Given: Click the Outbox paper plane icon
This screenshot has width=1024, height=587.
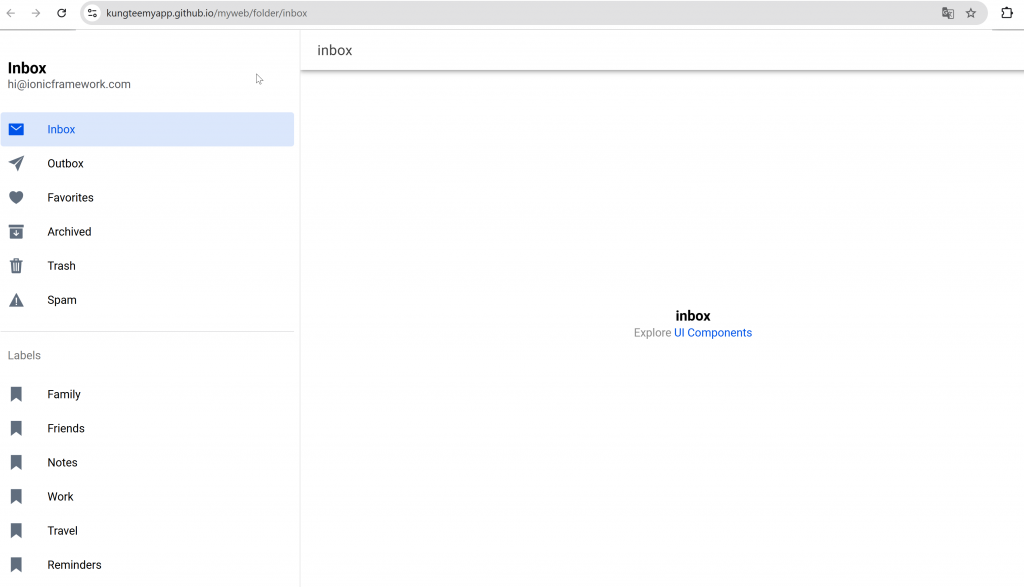Looking at the screenshot, I should pyautogui.click(x=16, y=163).
